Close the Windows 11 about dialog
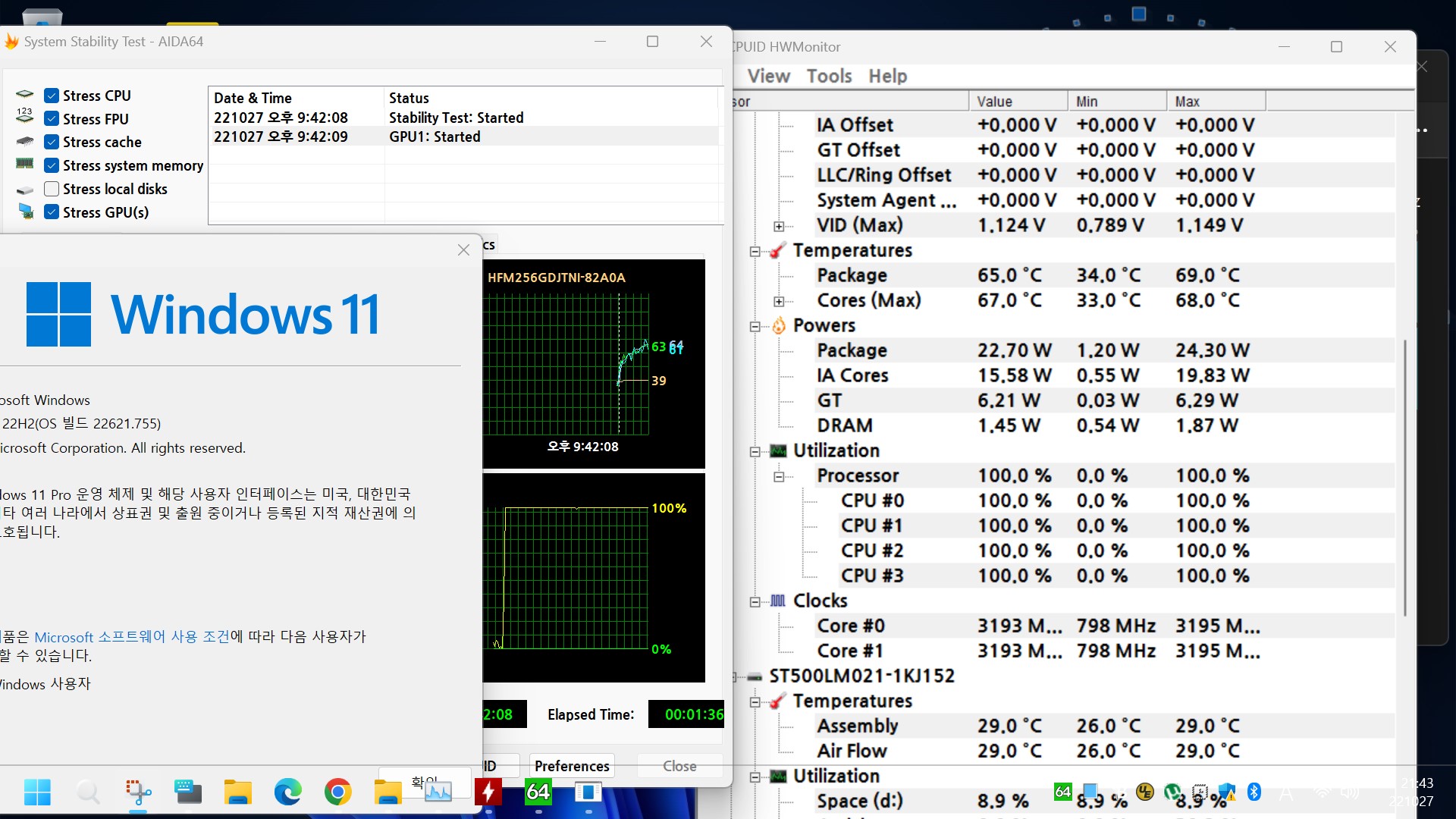The width and height of the screenshot is (1456, 819). (464, 249)
